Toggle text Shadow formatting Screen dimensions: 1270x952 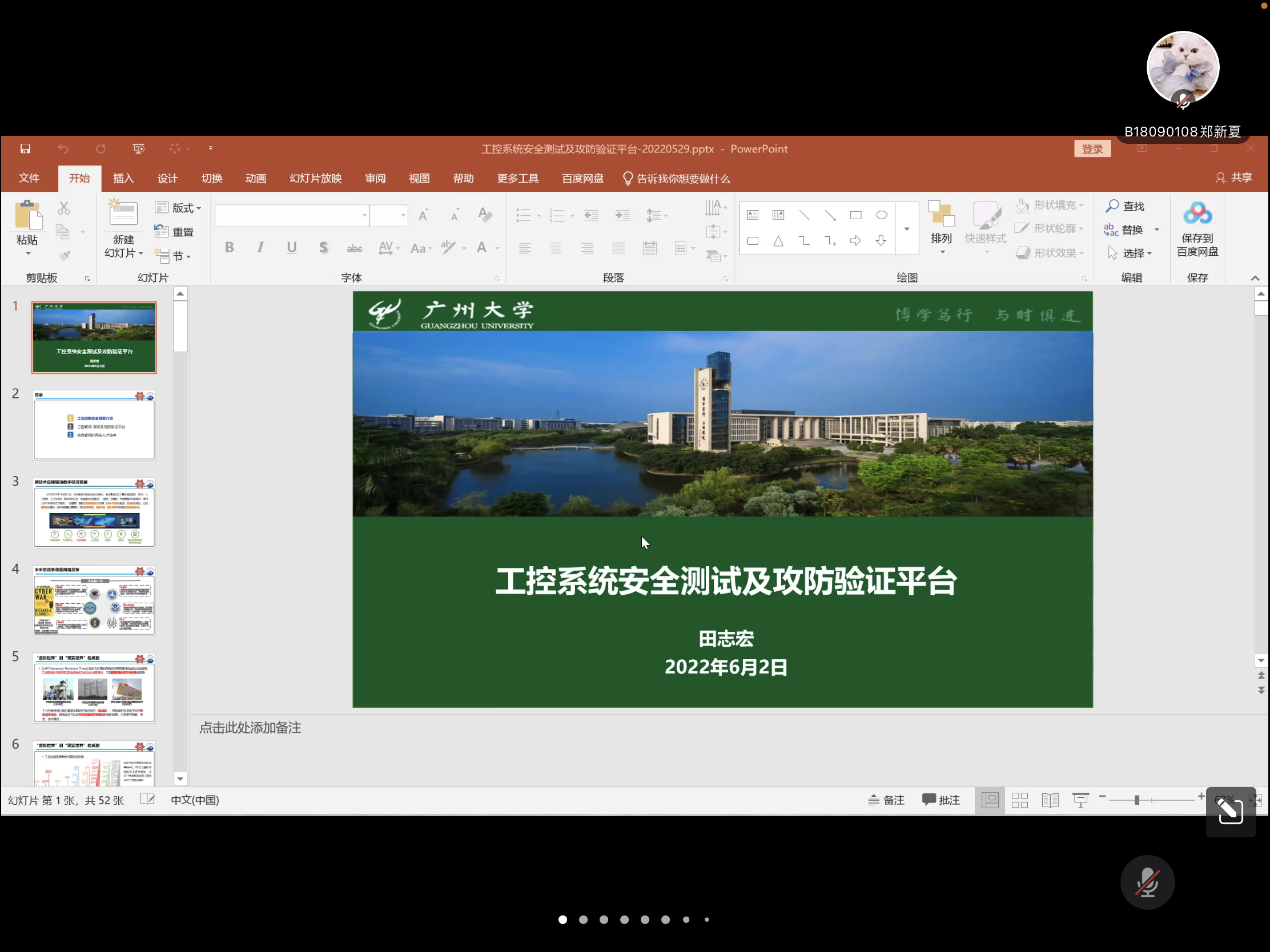pos(323,247)
